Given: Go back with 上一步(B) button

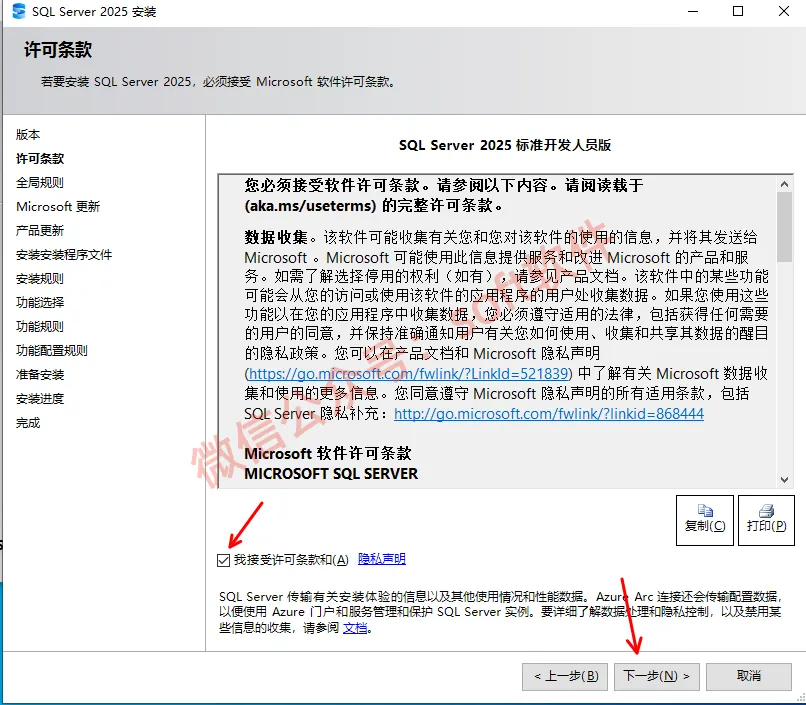Looking at the screenshot, I should click(565, 676).
